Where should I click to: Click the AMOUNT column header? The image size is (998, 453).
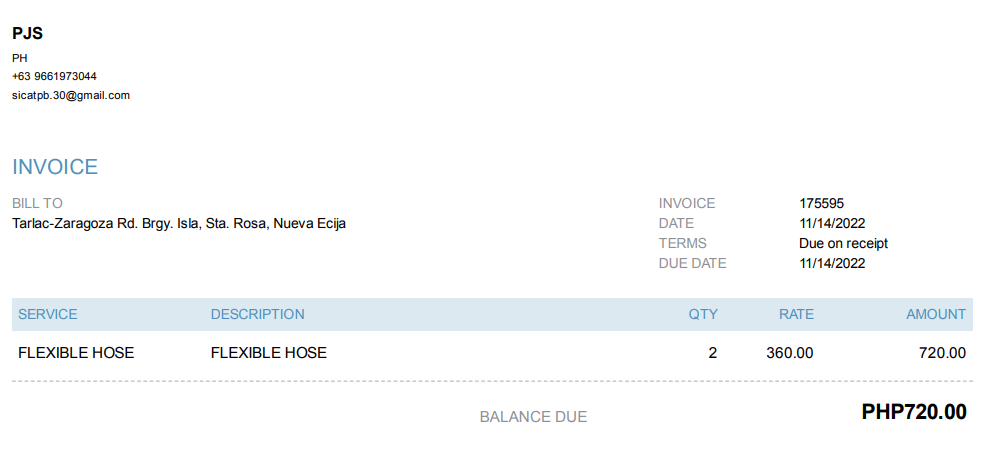point(936,314)
